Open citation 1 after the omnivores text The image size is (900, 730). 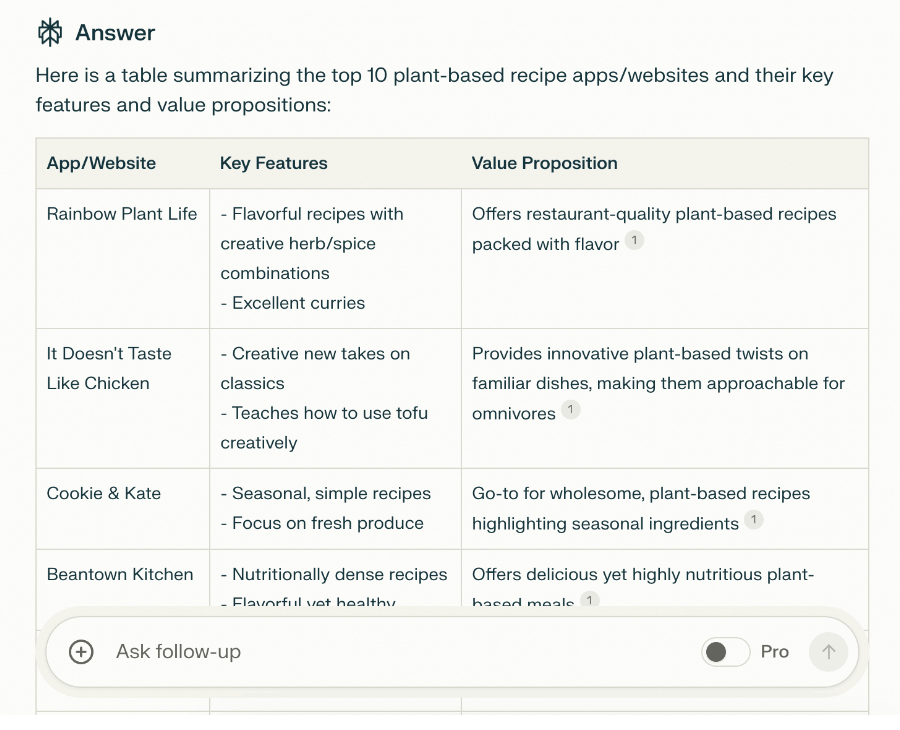(x=570, y=410)
